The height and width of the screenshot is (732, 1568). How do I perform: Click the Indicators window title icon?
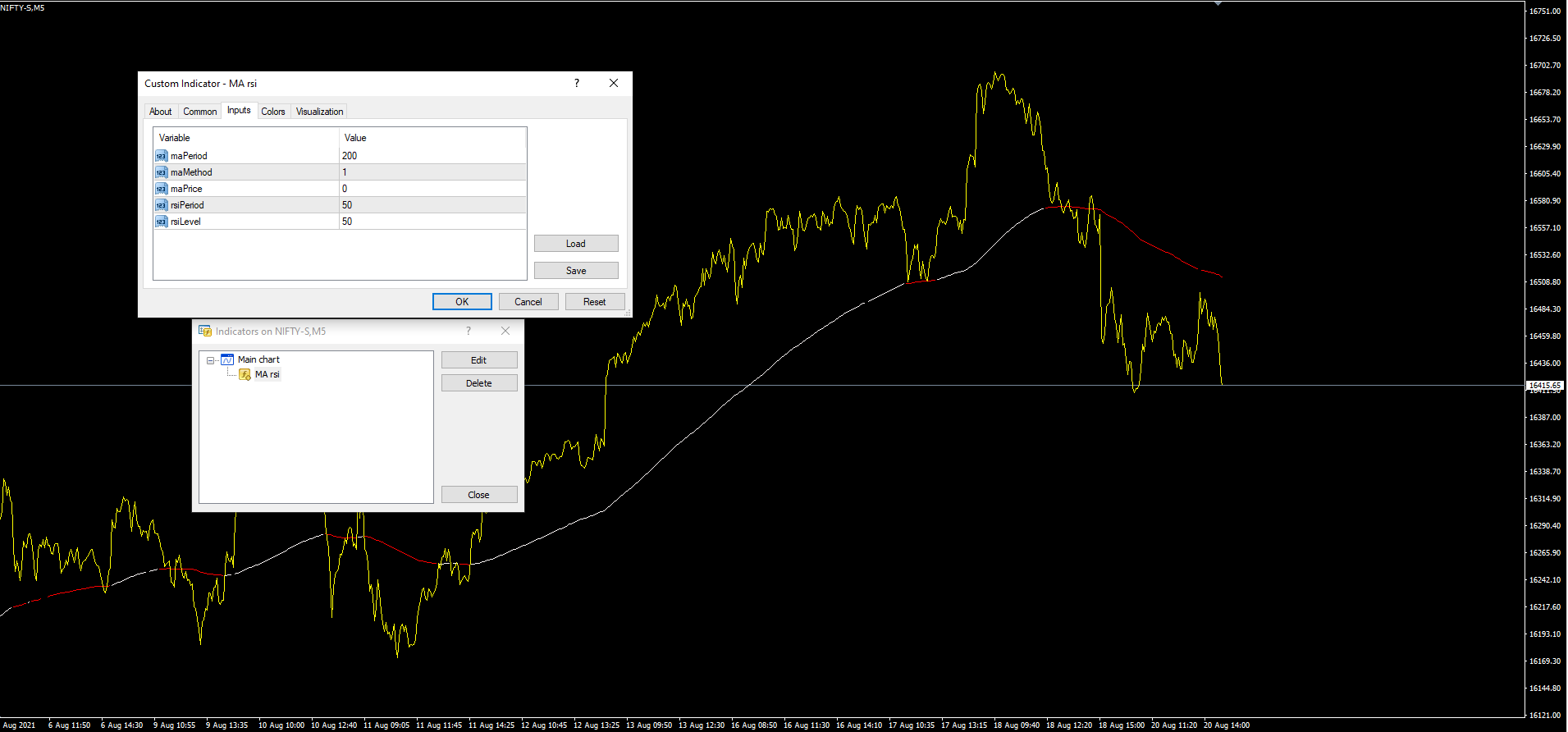coord(205,331)
